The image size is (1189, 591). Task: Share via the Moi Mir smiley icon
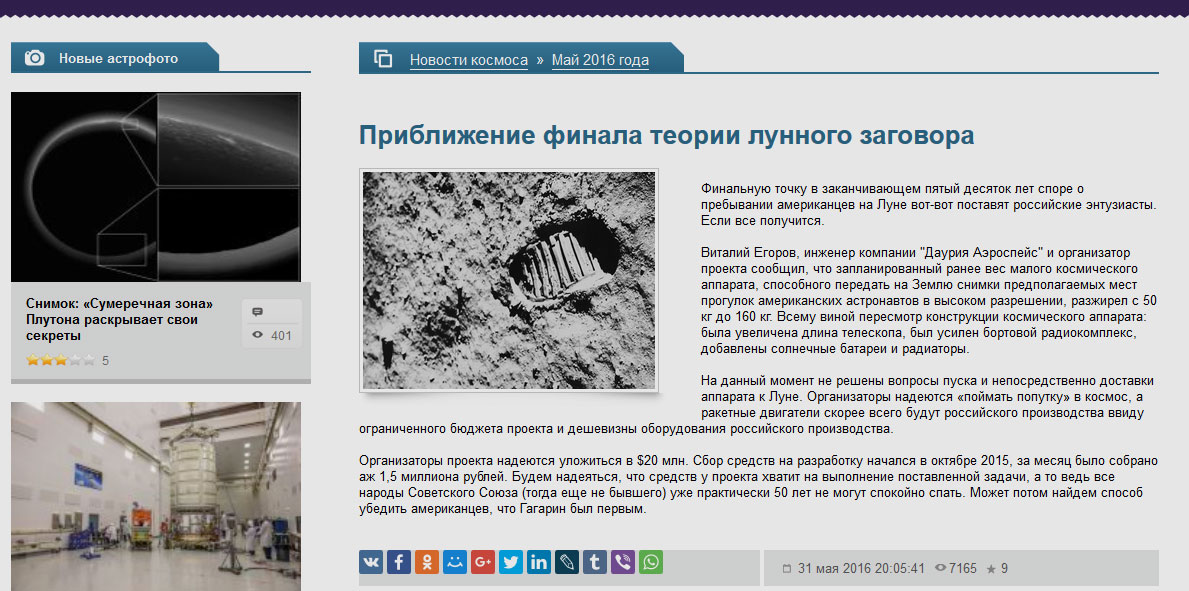(x=455, y=562)
